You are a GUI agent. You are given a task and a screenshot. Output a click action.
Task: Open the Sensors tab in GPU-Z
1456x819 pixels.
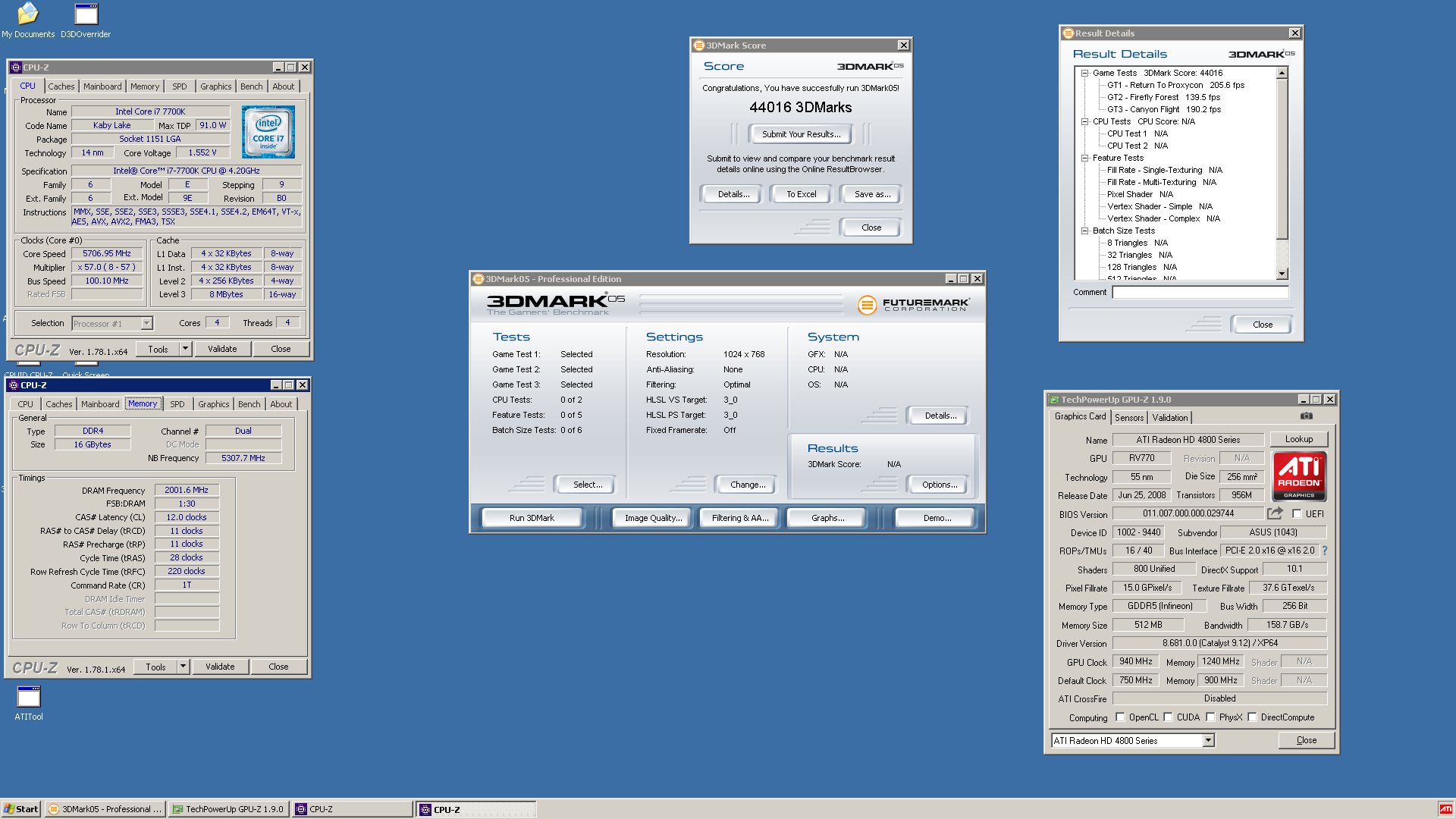[x=1129, y=418]
